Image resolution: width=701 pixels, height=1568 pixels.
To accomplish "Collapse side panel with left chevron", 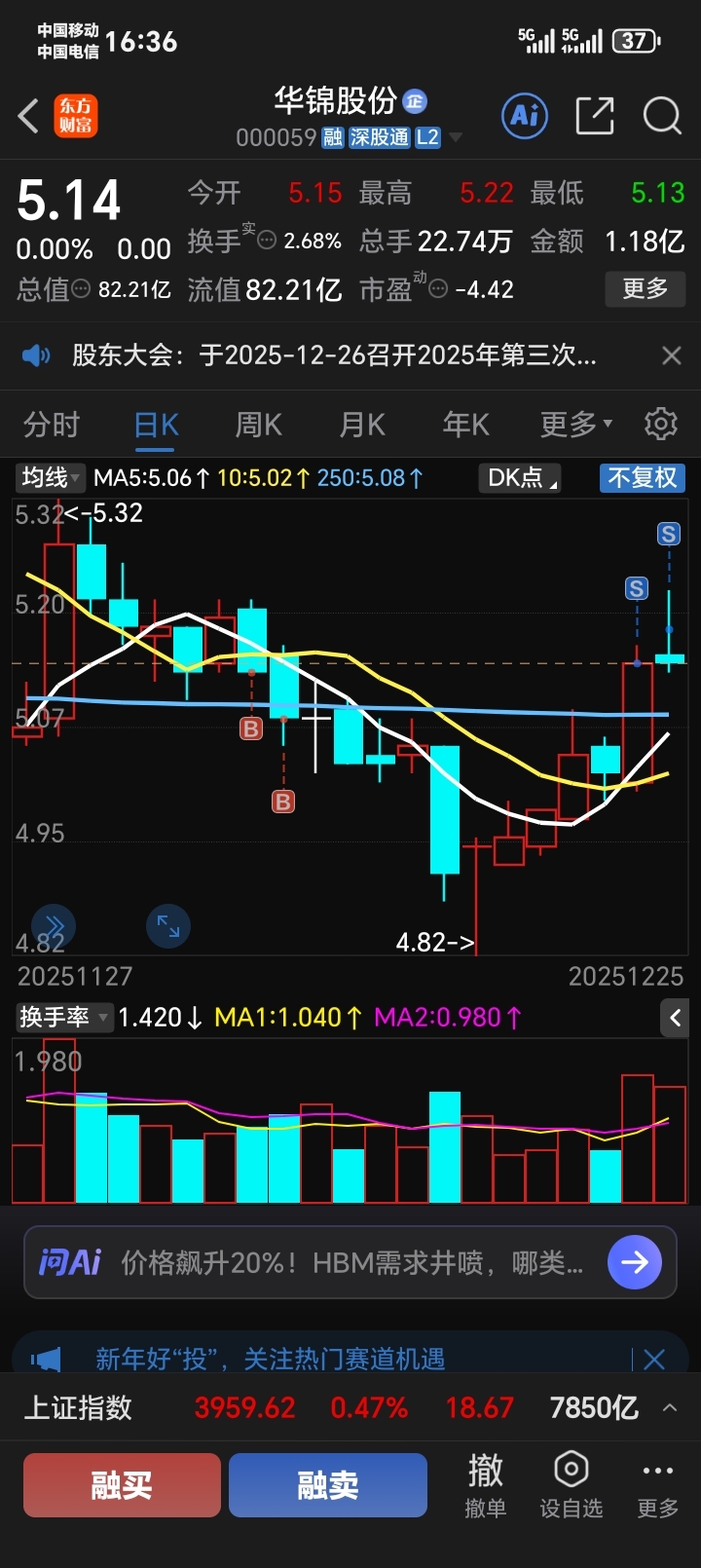I will point(676,1019).
